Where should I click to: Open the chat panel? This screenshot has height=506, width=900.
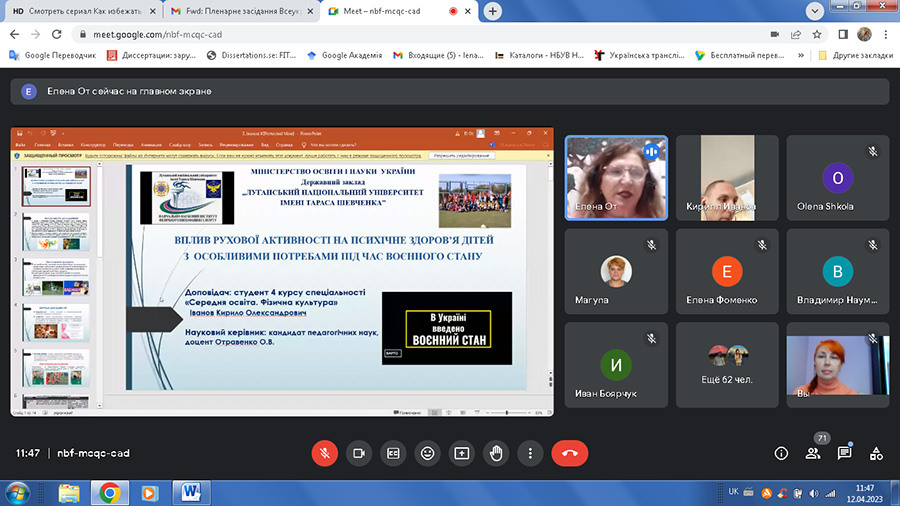(x=844, y=453)
